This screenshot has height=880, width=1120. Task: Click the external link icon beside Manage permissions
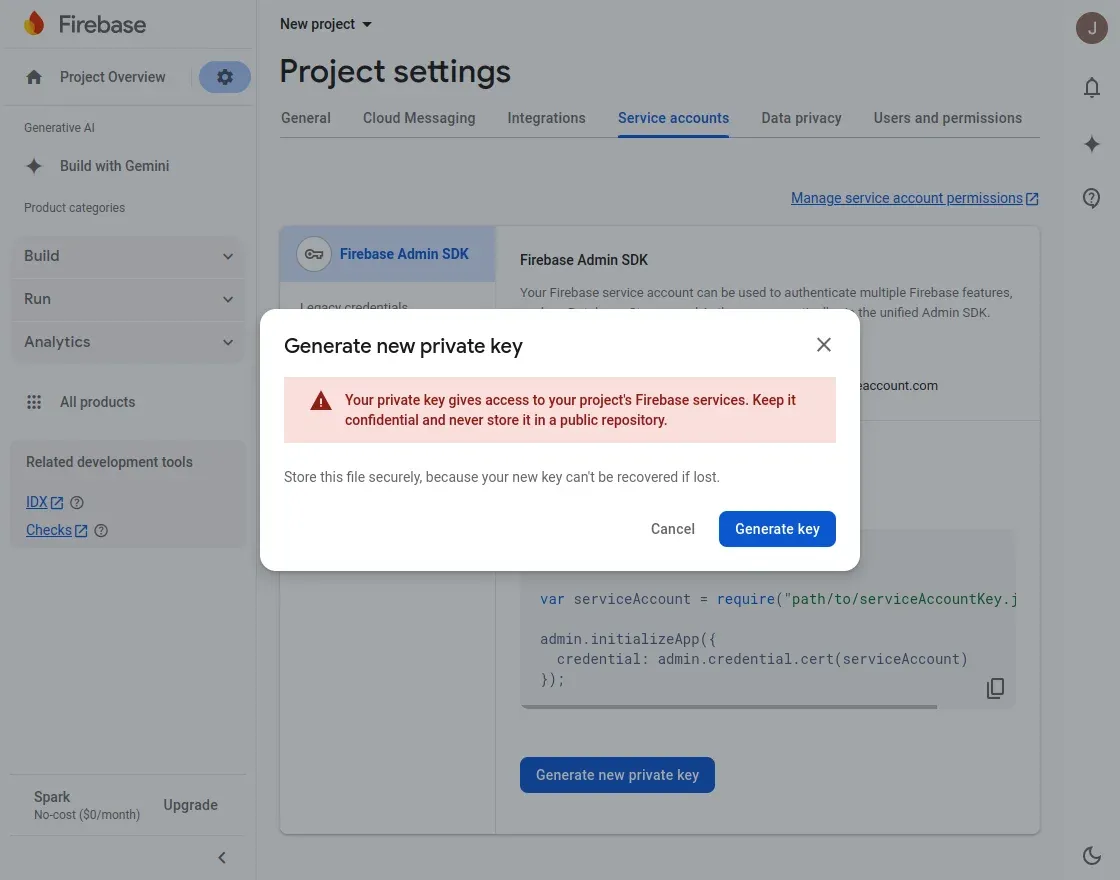pyautogui.click(x=1032, y=199)
